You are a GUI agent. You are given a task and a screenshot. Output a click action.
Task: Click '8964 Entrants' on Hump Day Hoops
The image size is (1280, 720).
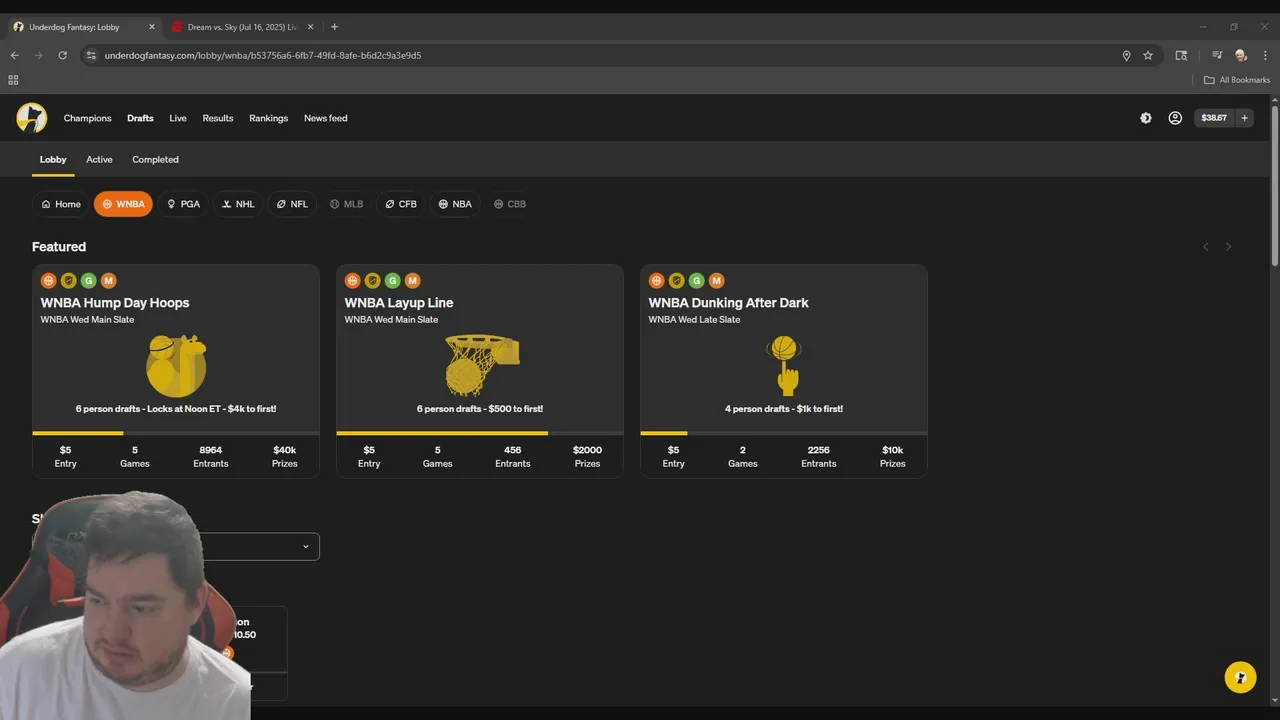pos(210,456)
